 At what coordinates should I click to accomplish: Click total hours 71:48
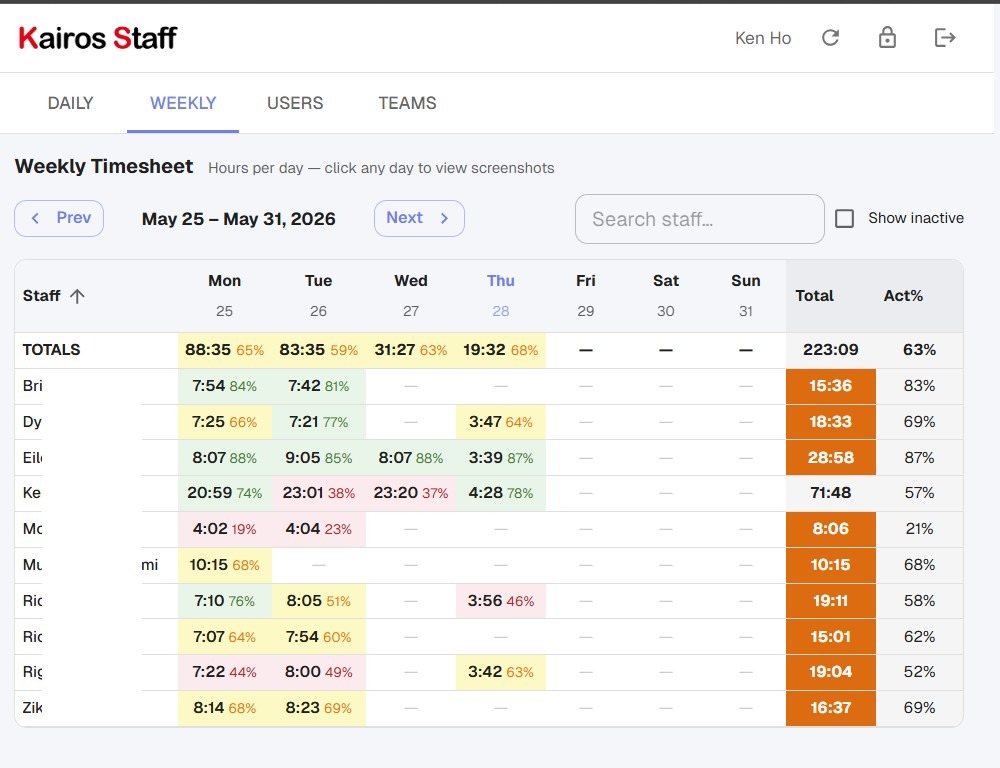tap(830, 493)
